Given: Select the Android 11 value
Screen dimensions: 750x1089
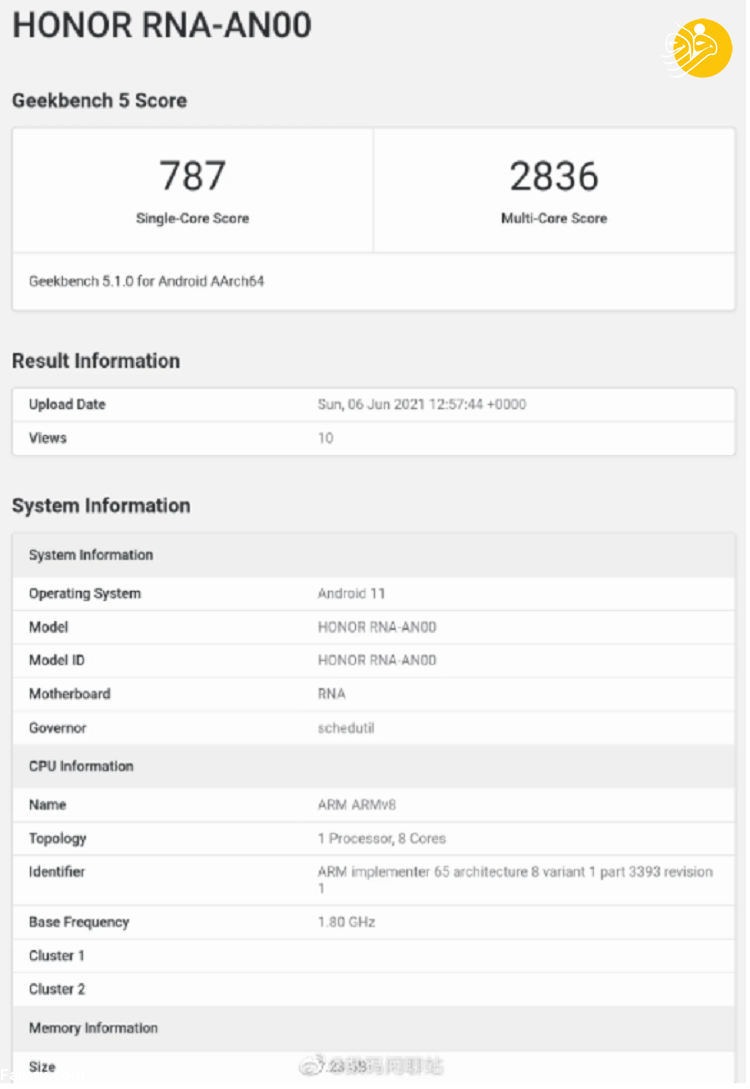Looking at the screenshot, I should click(x=351, y=593).
